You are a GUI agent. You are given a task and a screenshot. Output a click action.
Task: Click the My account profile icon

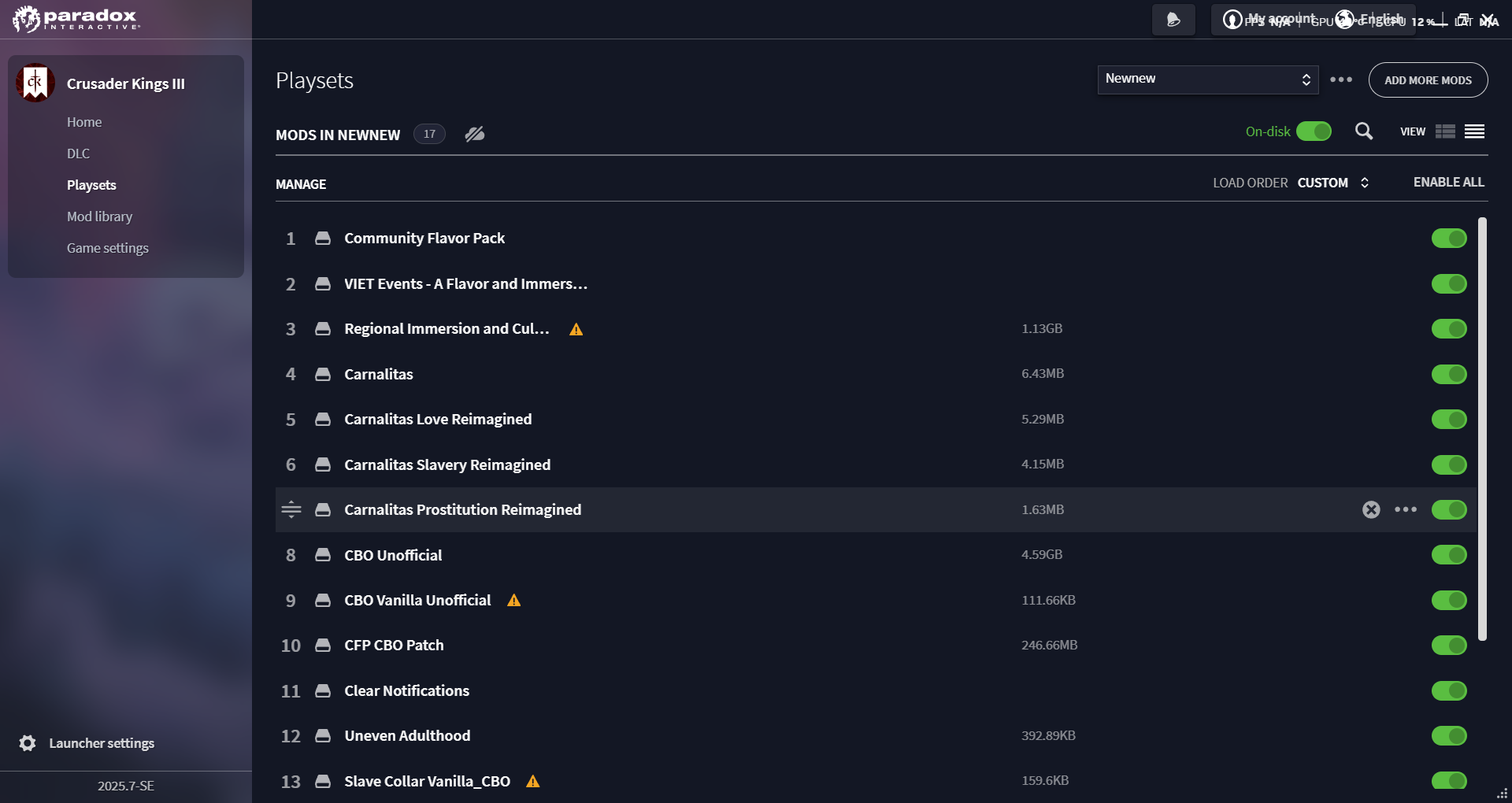click(x=1232, y=20)
